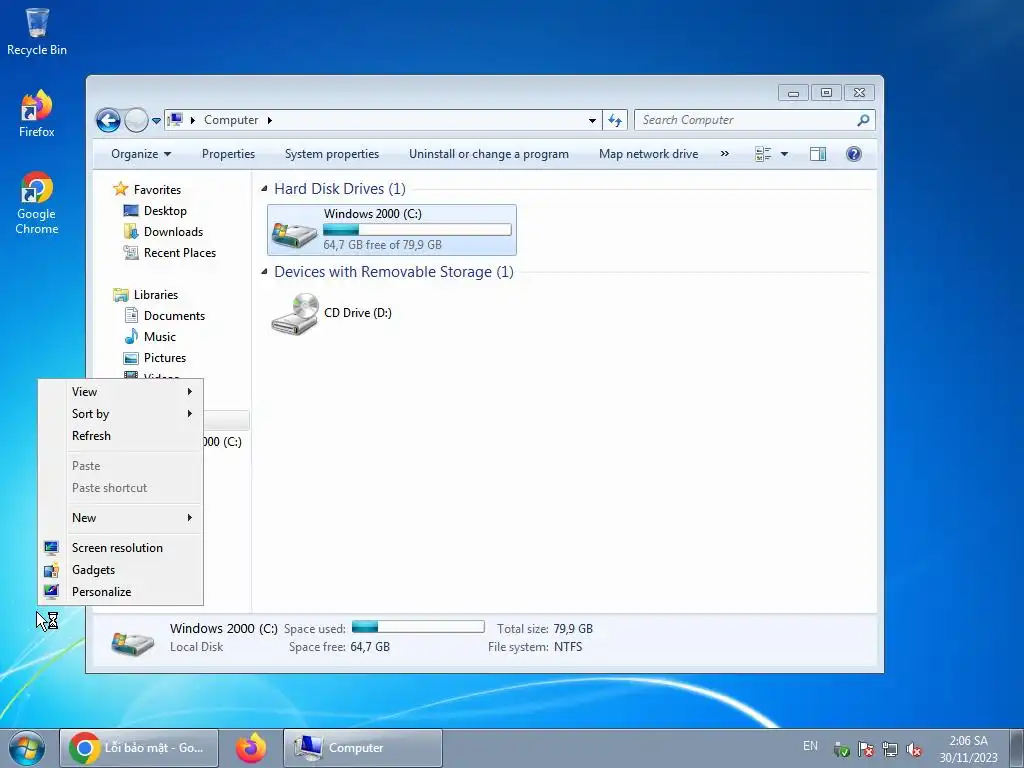Click the Space used bar in details pane
Image resolution: width=1024 pixels, height=768 pixels.
(418, 627)
